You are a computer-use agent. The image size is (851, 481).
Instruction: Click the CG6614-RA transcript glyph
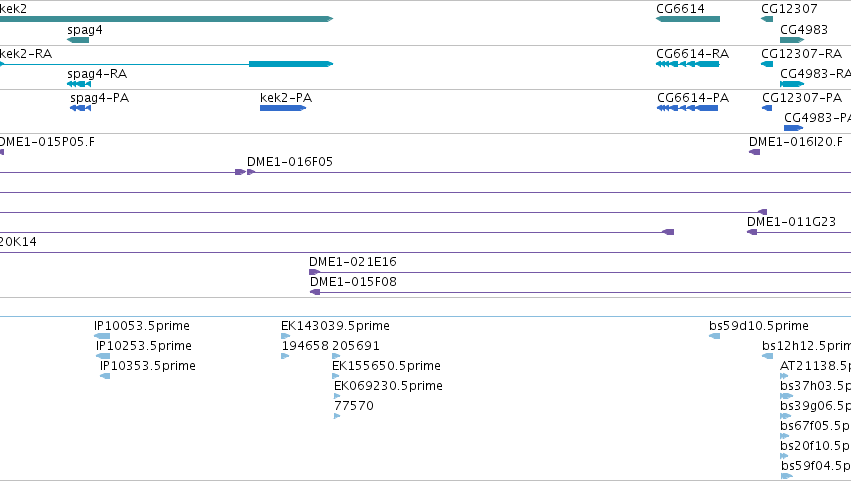688,64
